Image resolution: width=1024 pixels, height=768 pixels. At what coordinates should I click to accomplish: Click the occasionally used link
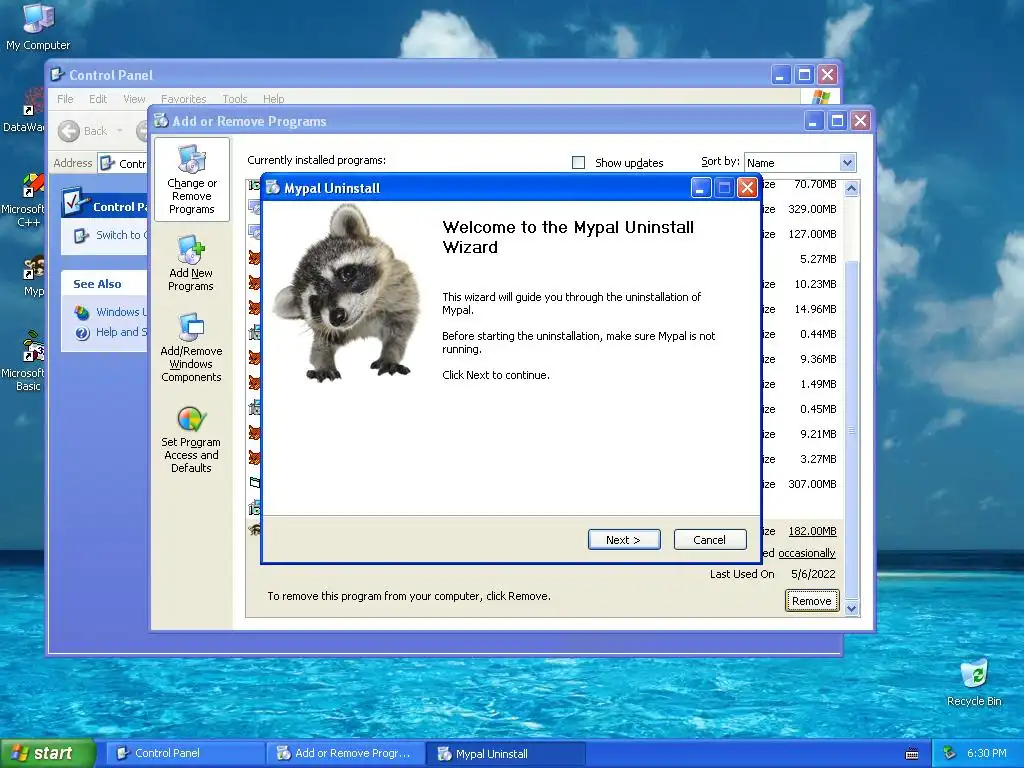click(x=807, y=553)
